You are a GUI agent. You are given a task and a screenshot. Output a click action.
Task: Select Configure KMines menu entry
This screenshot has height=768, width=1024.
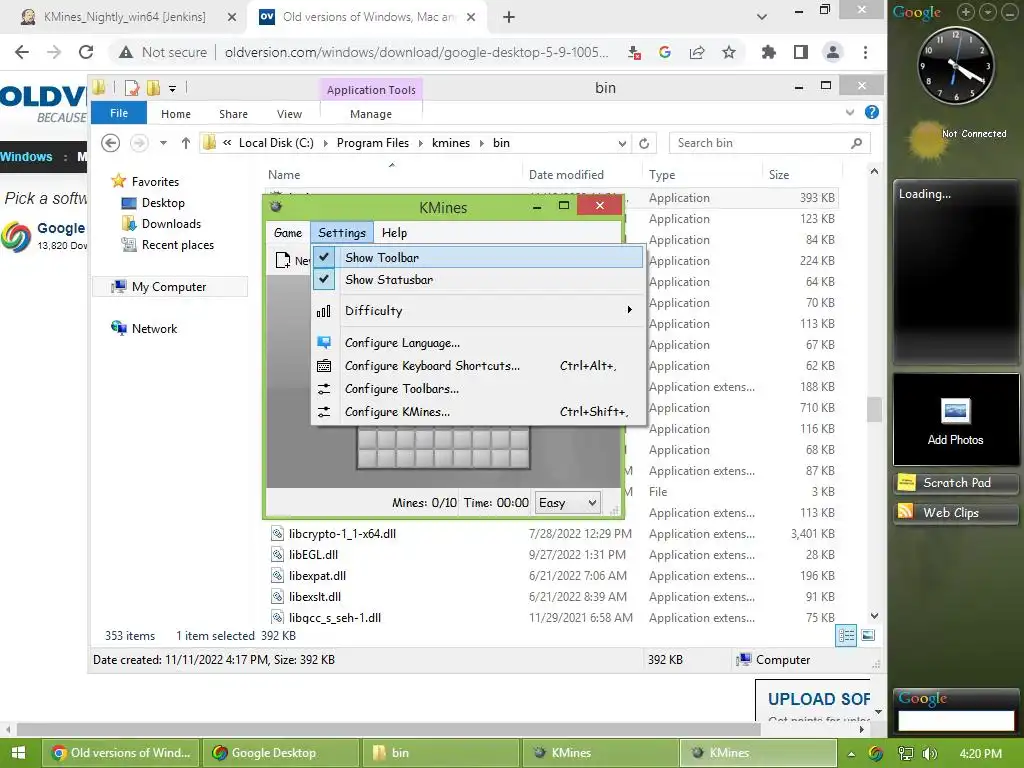click(x=477, y=411)
